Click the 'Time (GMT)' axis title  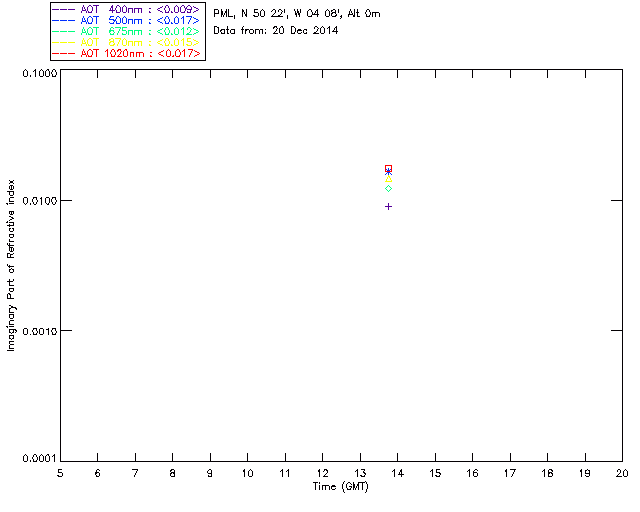click(x=340, y=487)
